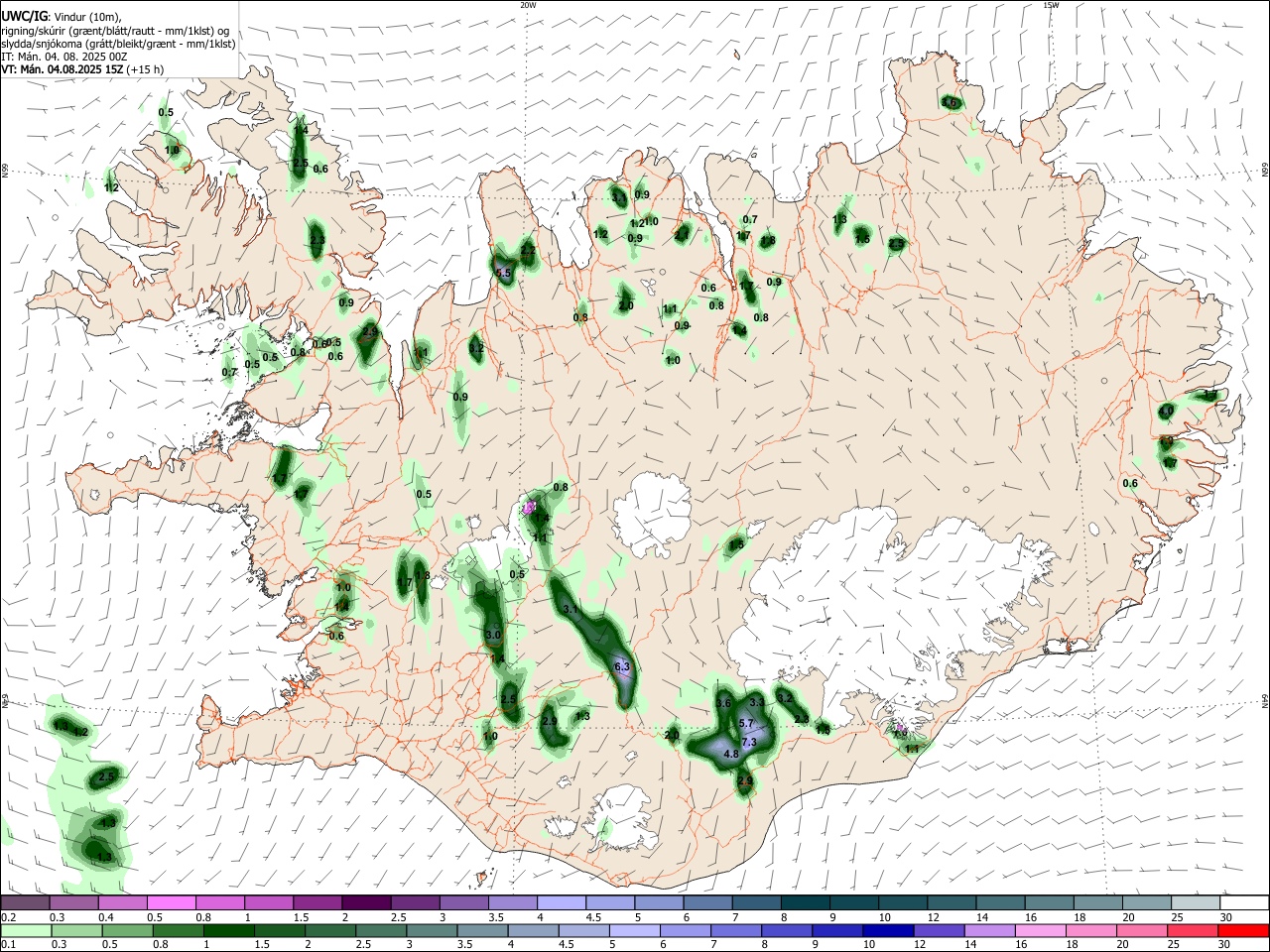Click the bright red bottom-row legend swatch
The image size is (1270, 952).
1244,930
